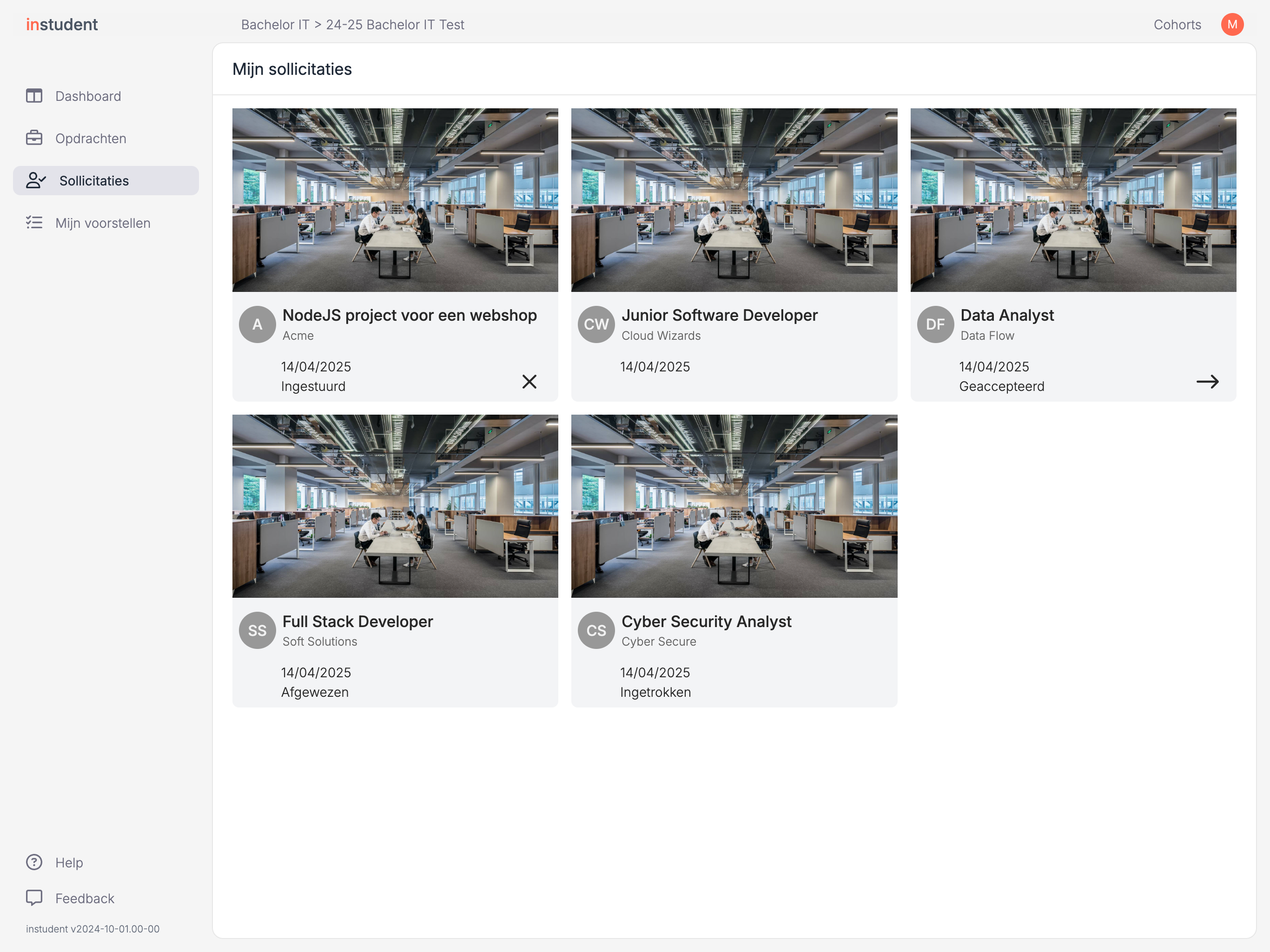This screenshot has height=952, width=1270.
Task: Click the Sollicitaties person-check icon
Action: [x=36, y=180]
